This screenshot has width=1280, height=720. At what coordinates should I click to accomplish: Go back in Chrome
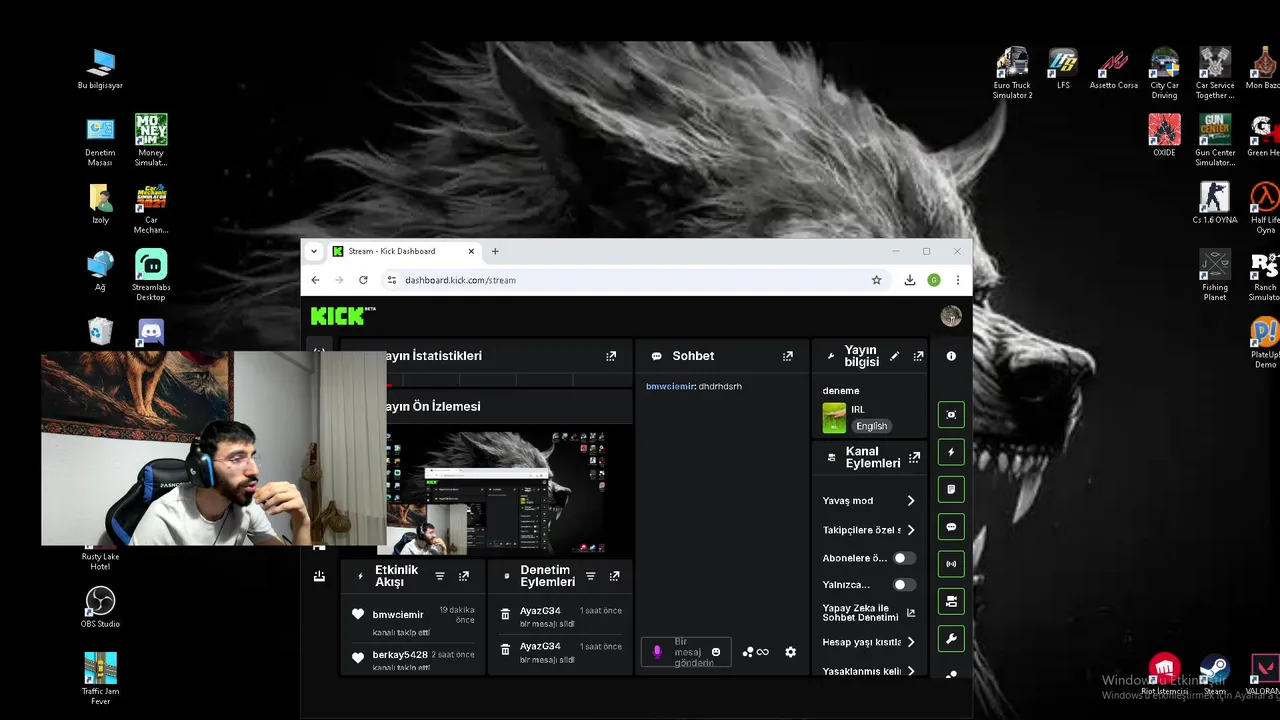coord(315,280)
